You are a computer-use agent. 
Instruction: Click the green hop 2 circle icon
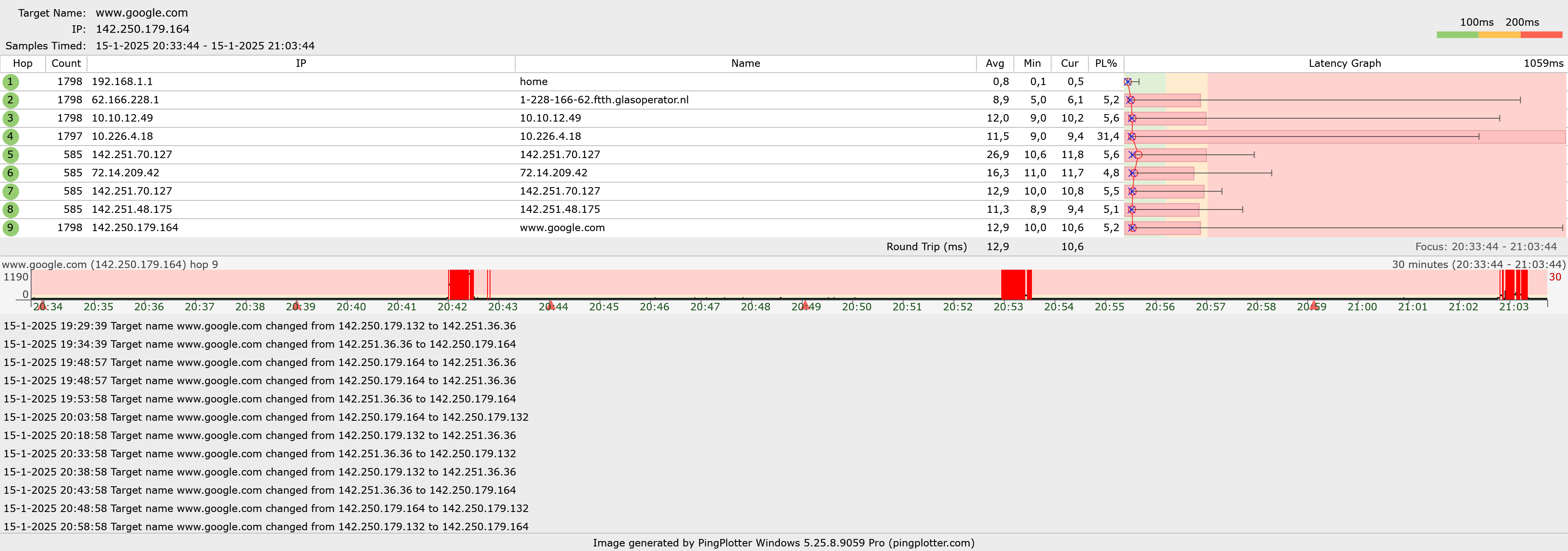tap(10, 100)
